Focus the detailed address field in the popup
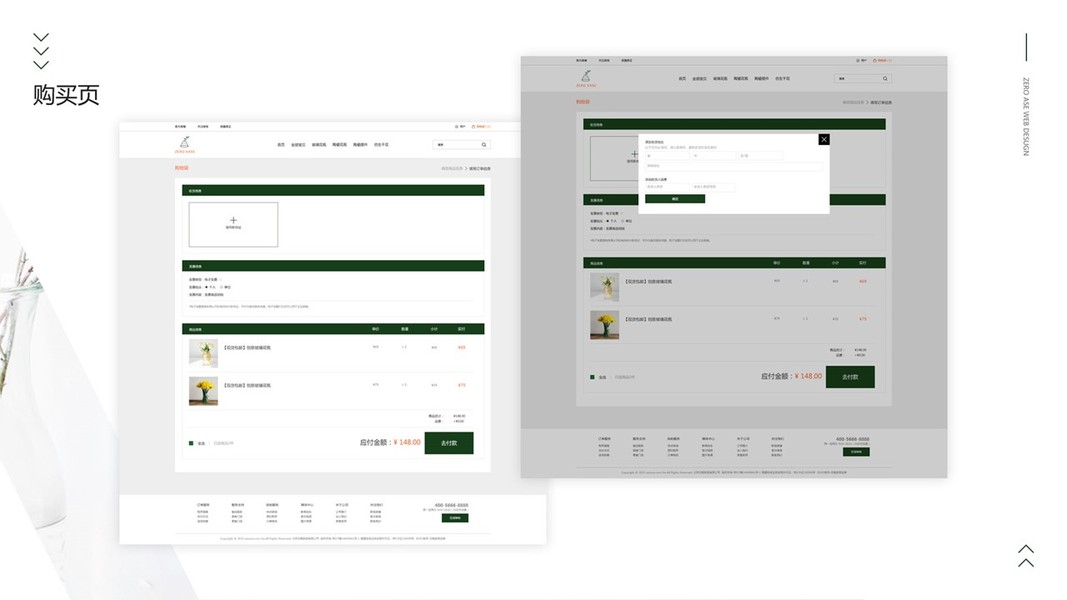This screenshot has width=1067, height=600. (734, 166)
